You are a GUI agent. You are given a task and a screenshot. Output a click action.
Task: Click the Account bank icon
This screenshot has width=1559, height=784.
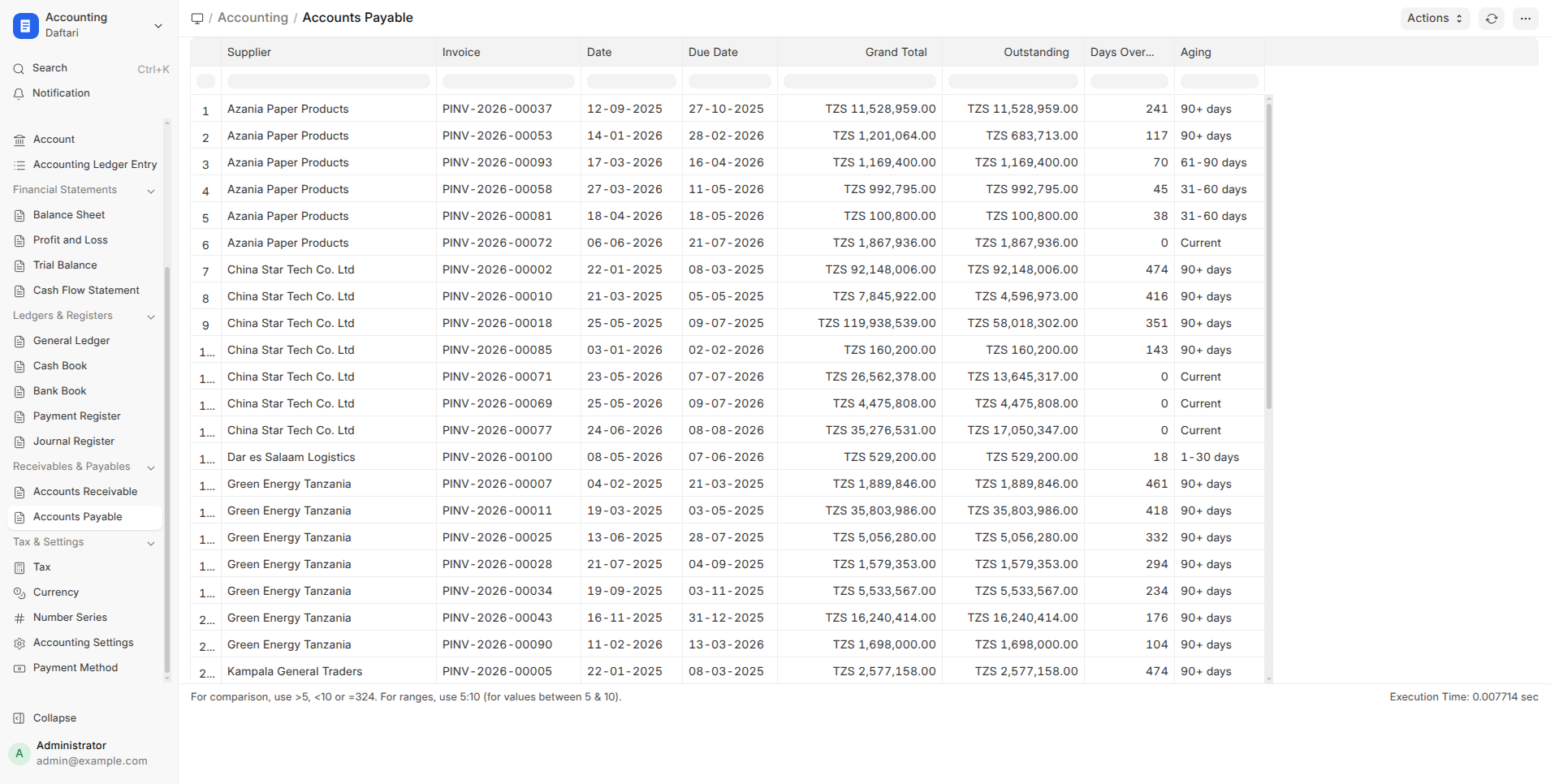pyautogui.click(x=19, y=140)
